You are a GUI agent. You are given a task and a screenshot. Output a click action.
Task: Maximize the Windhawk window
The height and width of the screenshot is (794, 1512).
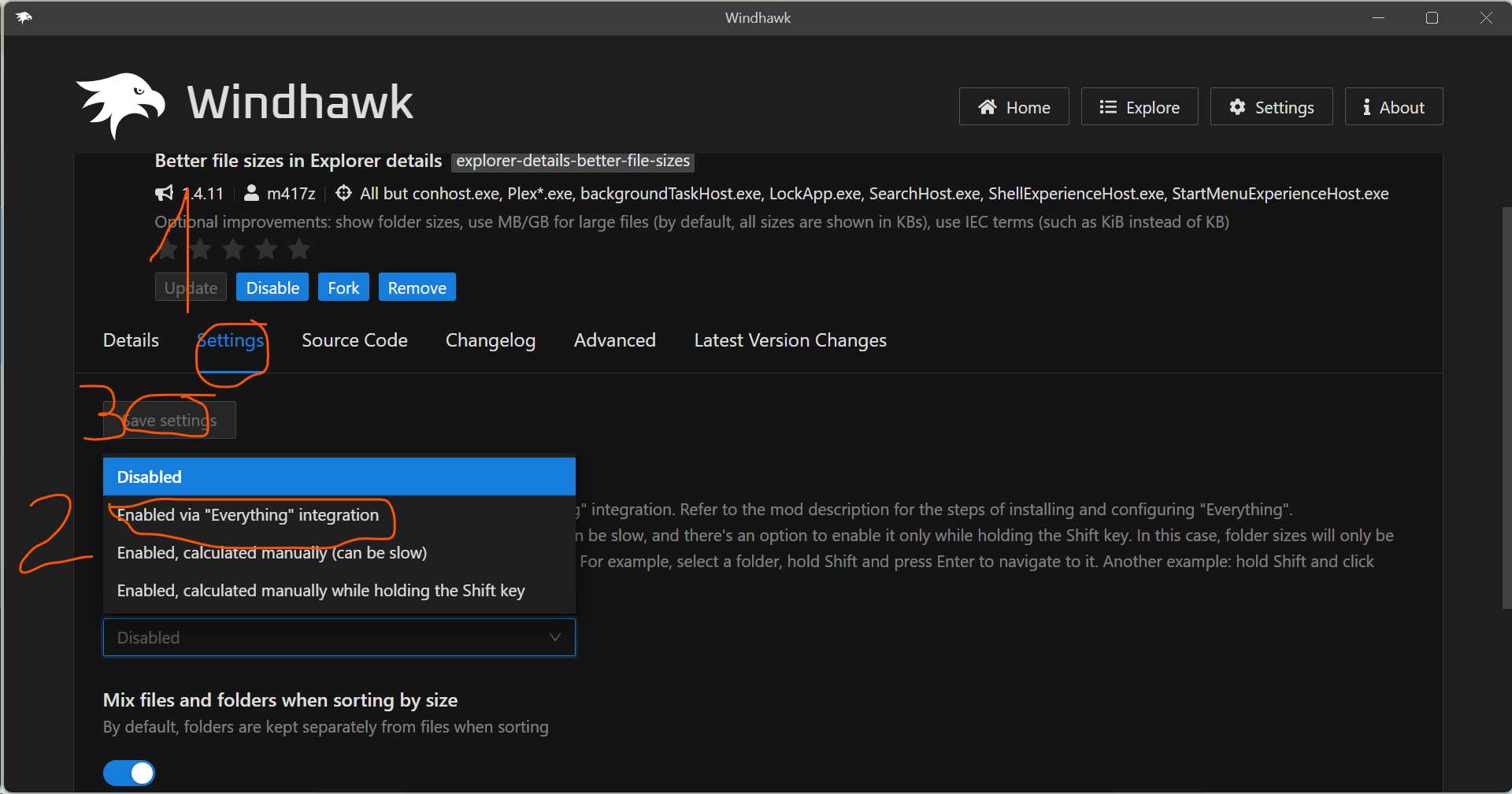tap(1432, 17)
